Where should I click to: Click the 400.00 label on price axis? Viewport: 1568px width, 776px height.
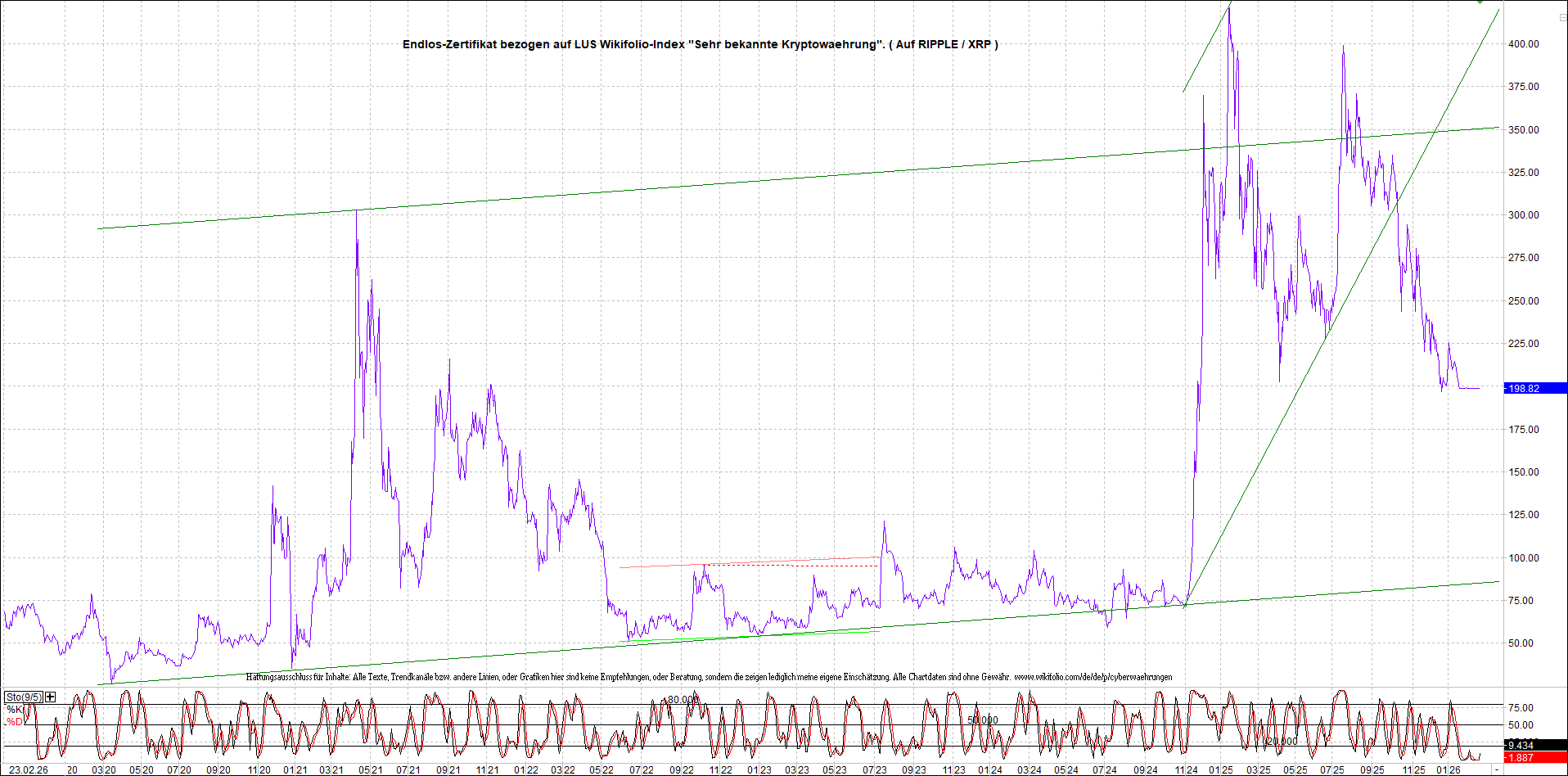[x=1523, y=44]
